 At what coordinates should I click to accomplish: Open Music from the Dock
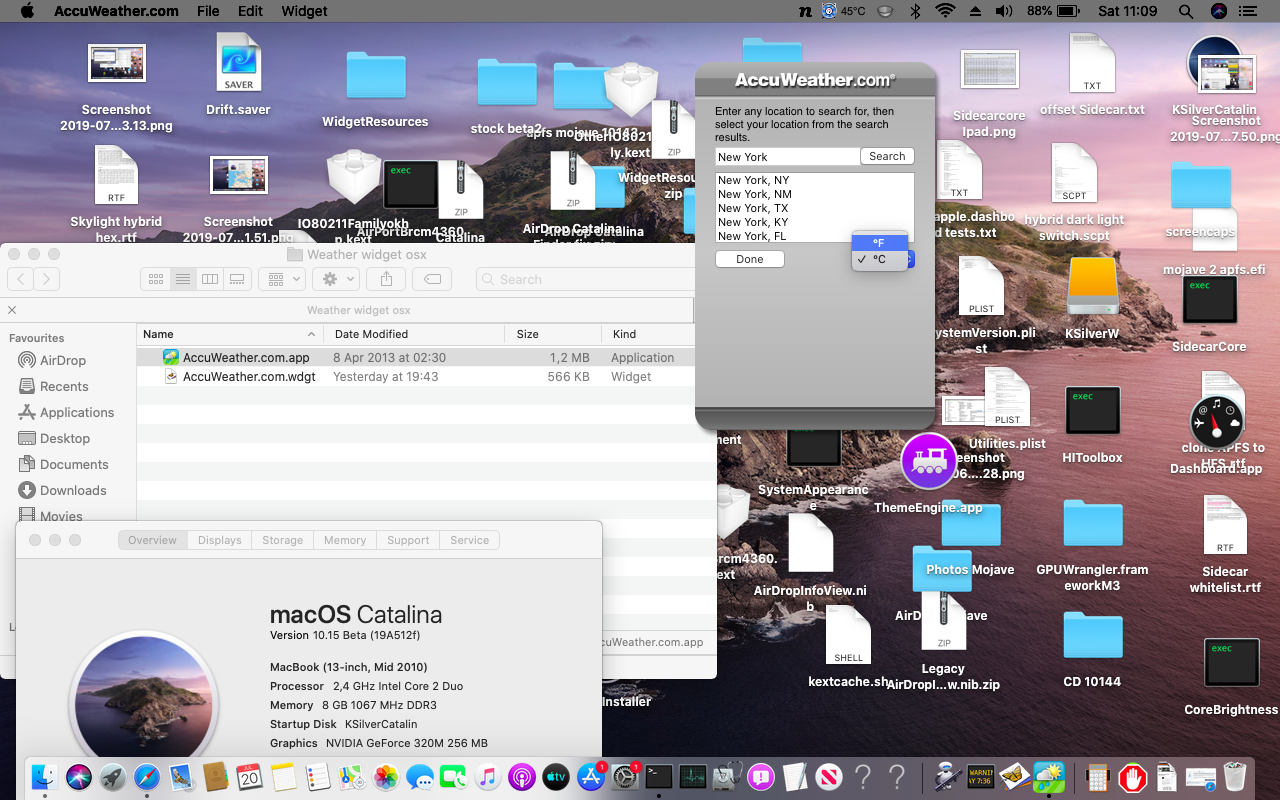(487, 776)
